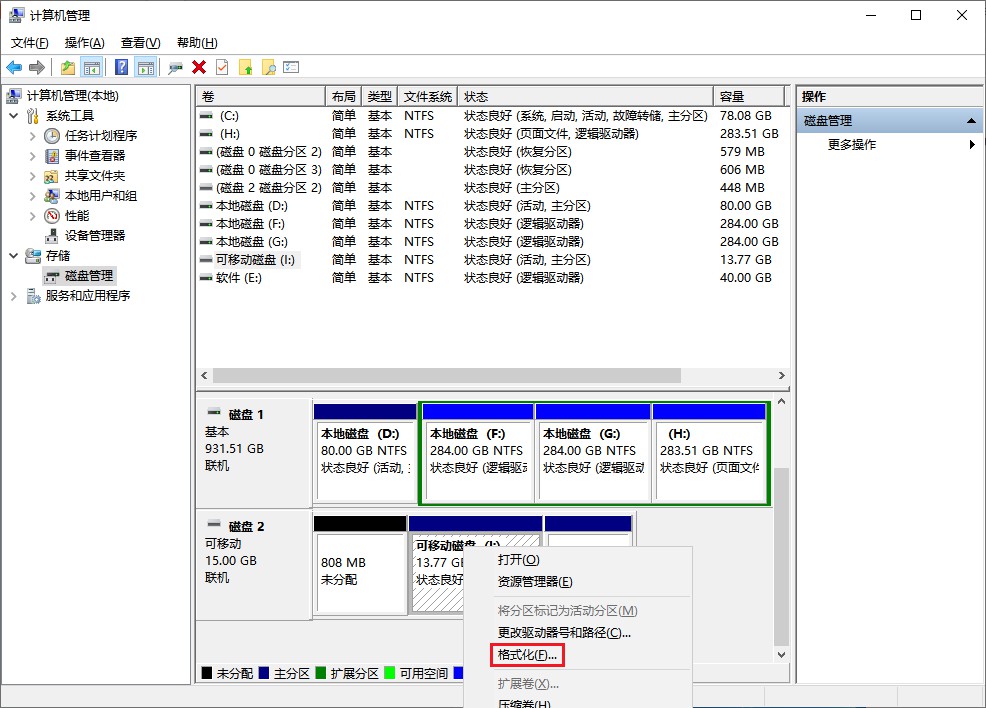This screenshot has height=708, width=986.
Task: Click the yellow page with magnifier icon
Action: tap(269, 67)
